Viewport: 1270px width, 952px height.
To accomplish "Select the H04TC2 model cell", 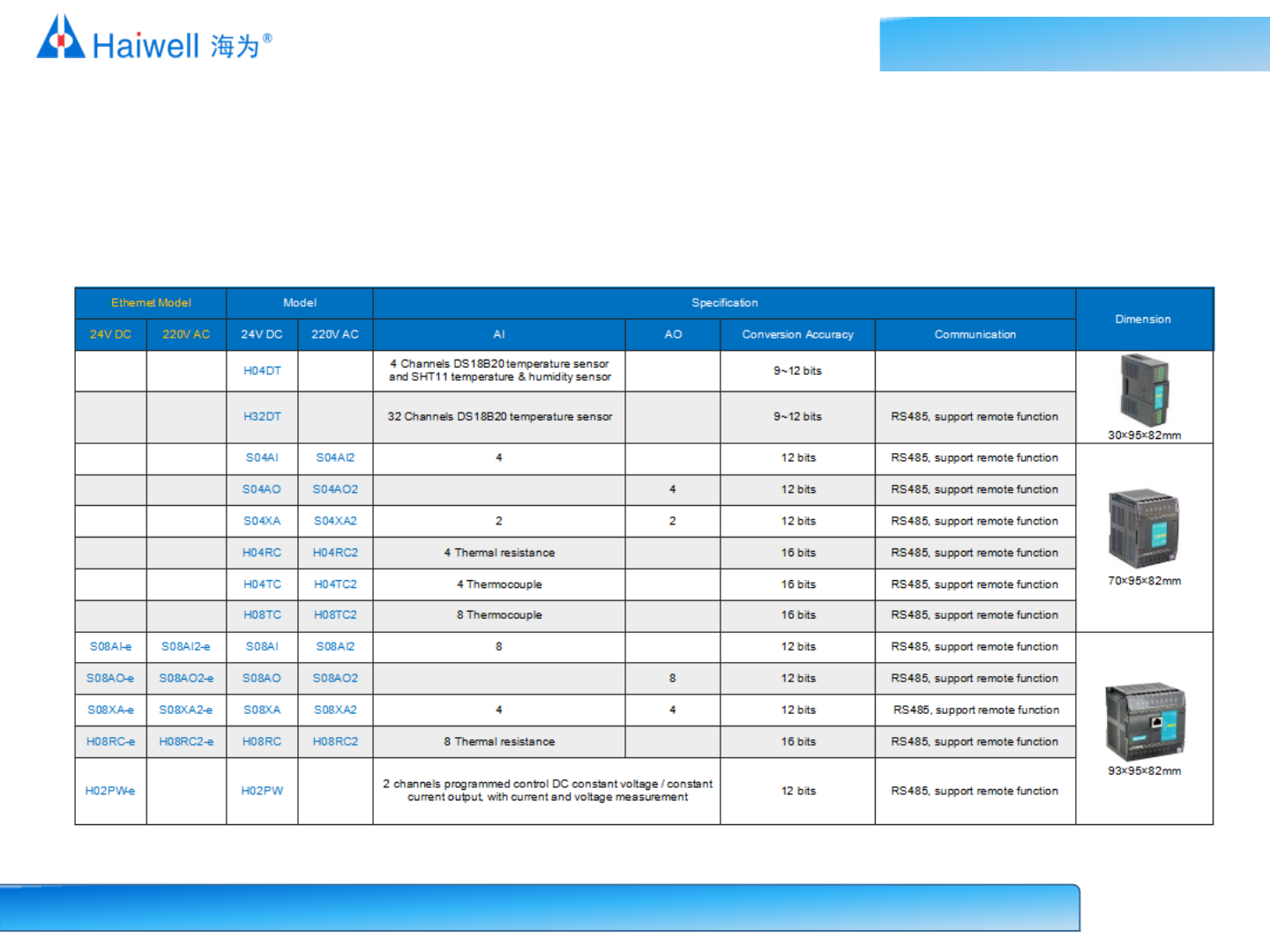I will tap(335, 584).
